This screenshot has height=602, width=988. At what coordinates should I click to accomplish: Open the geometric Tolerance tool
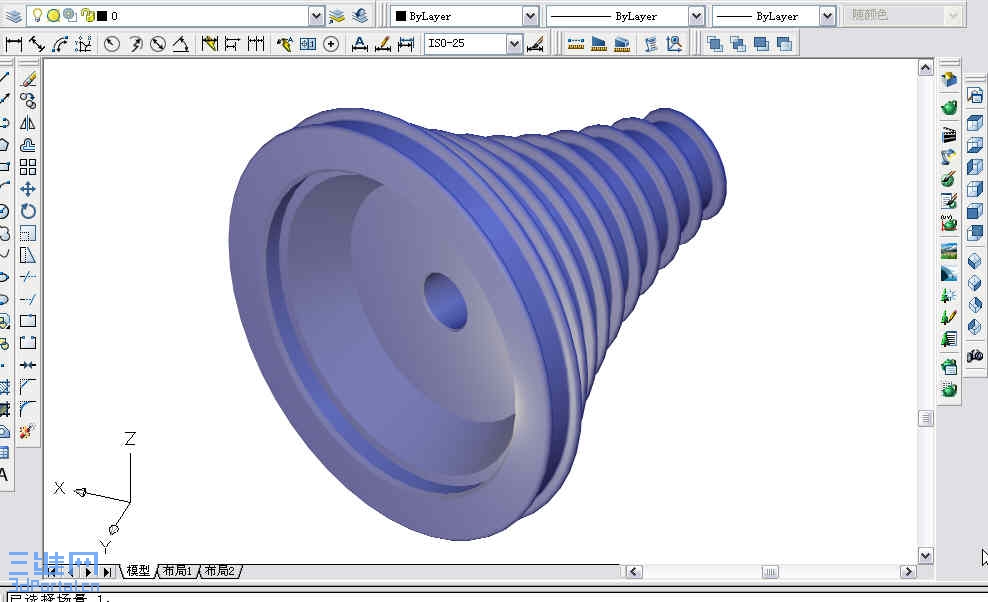pos(307,43)
